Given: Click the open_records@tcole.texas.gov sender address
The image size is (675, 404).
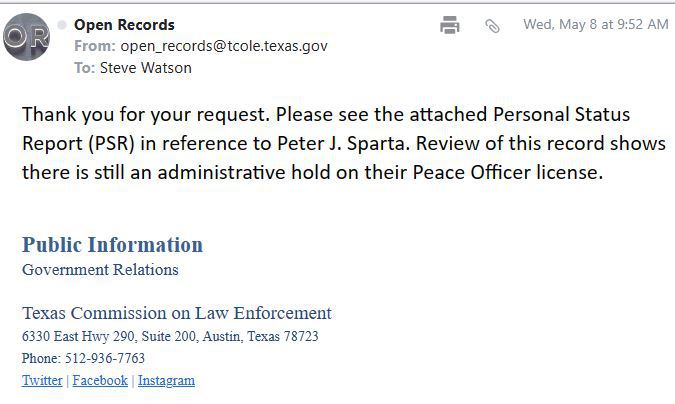Looking at the screenshot, I should click(224, 46).
